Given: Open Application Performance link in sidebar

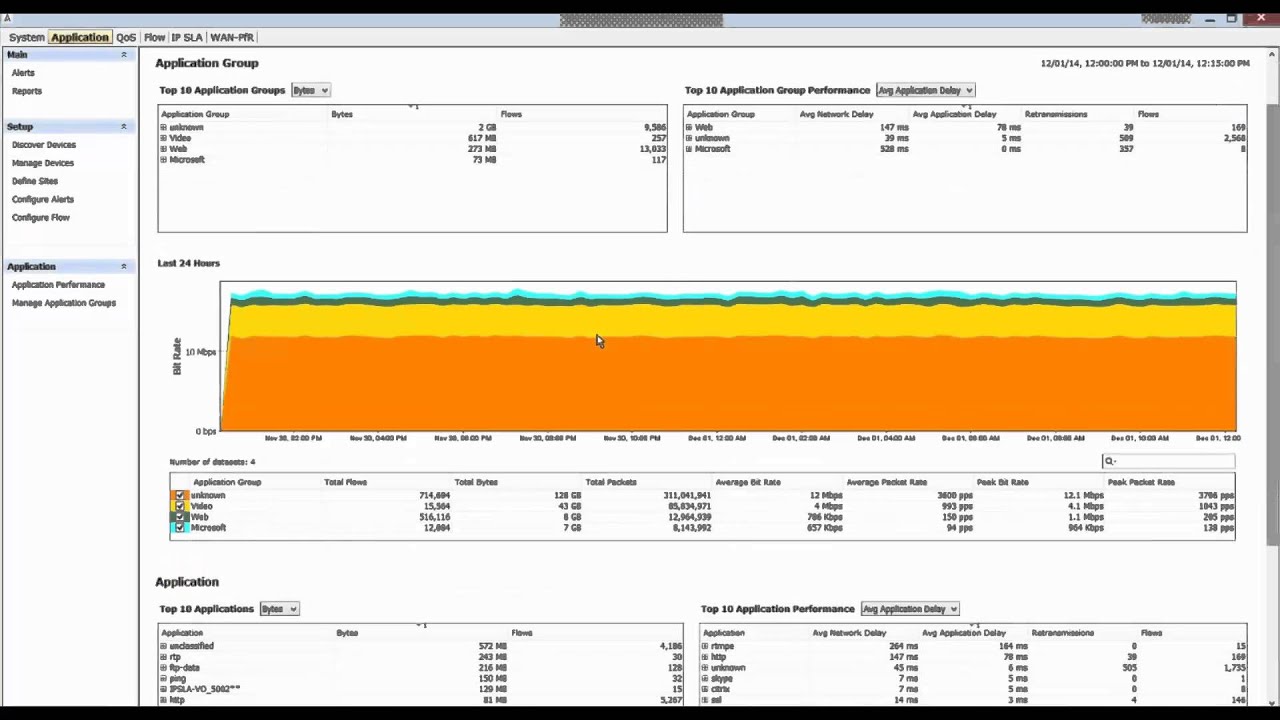Looking at the screenshot, I should (x=58, y=285).
